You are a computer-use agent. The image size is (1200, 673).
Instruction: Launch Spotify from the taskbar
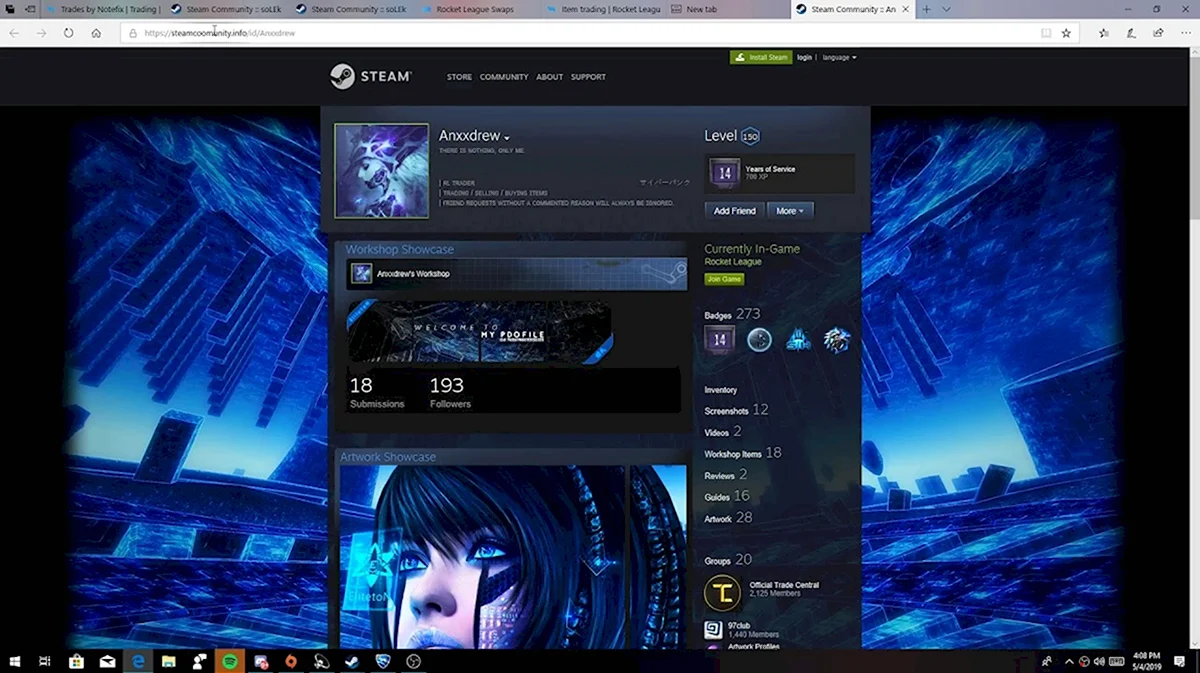[229, 661]
